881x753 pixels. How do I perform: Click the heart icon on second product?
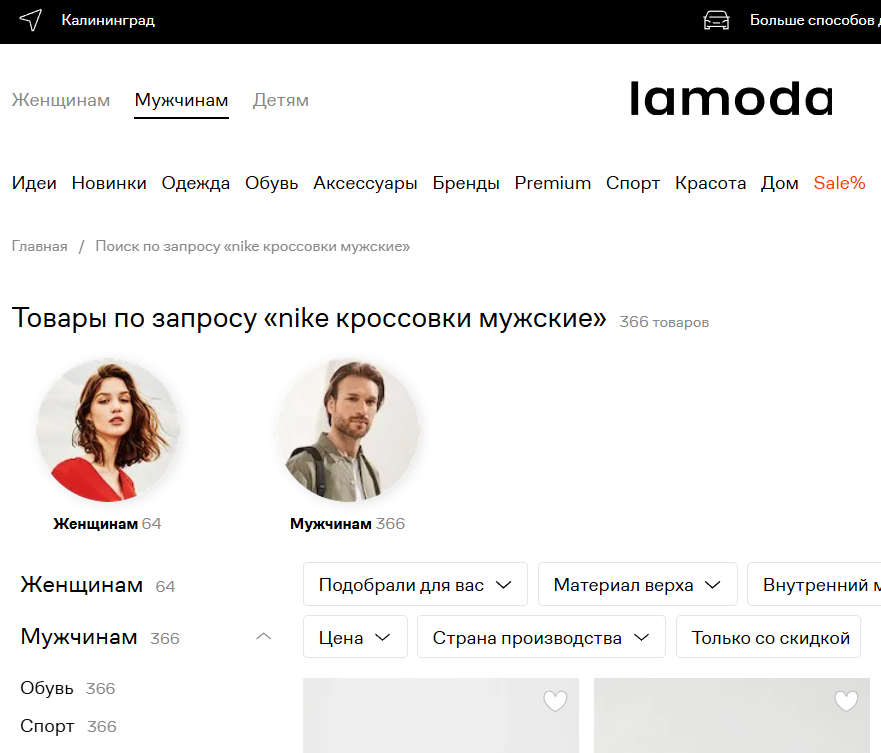pyautogui.click(x=846, y=701)
